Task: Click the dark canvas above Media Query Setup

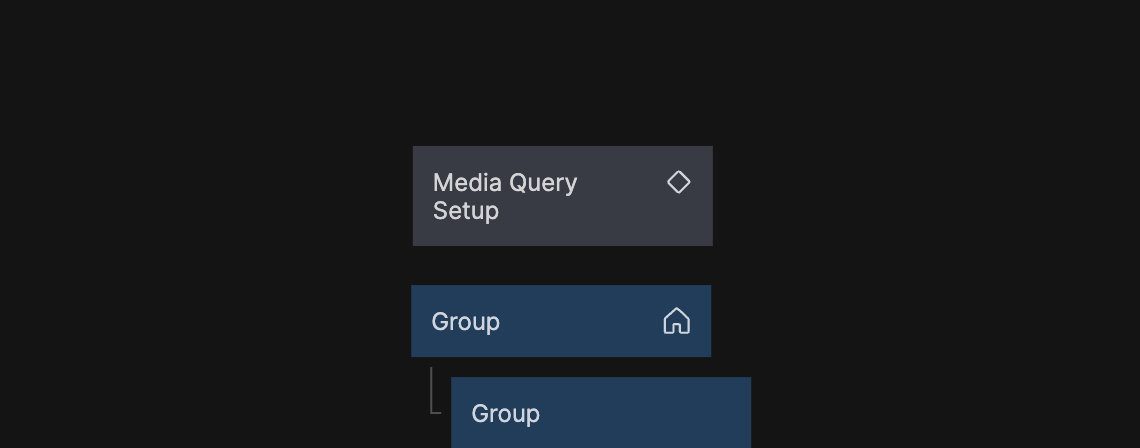Action: pos(562,80)
